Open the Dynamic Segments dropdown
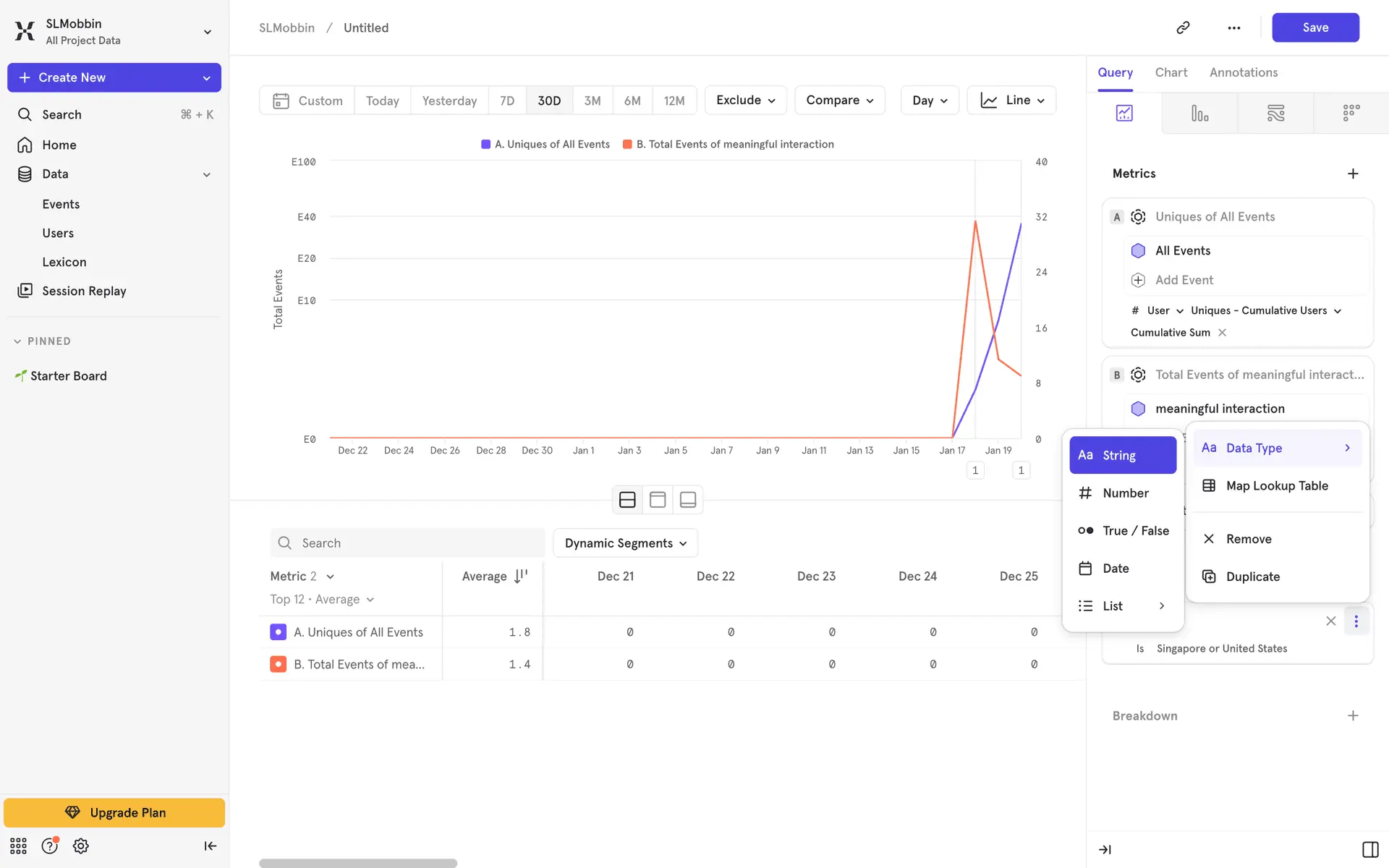Image resolution: width=1389 pixels, height=868 pixels. point(625,543)
